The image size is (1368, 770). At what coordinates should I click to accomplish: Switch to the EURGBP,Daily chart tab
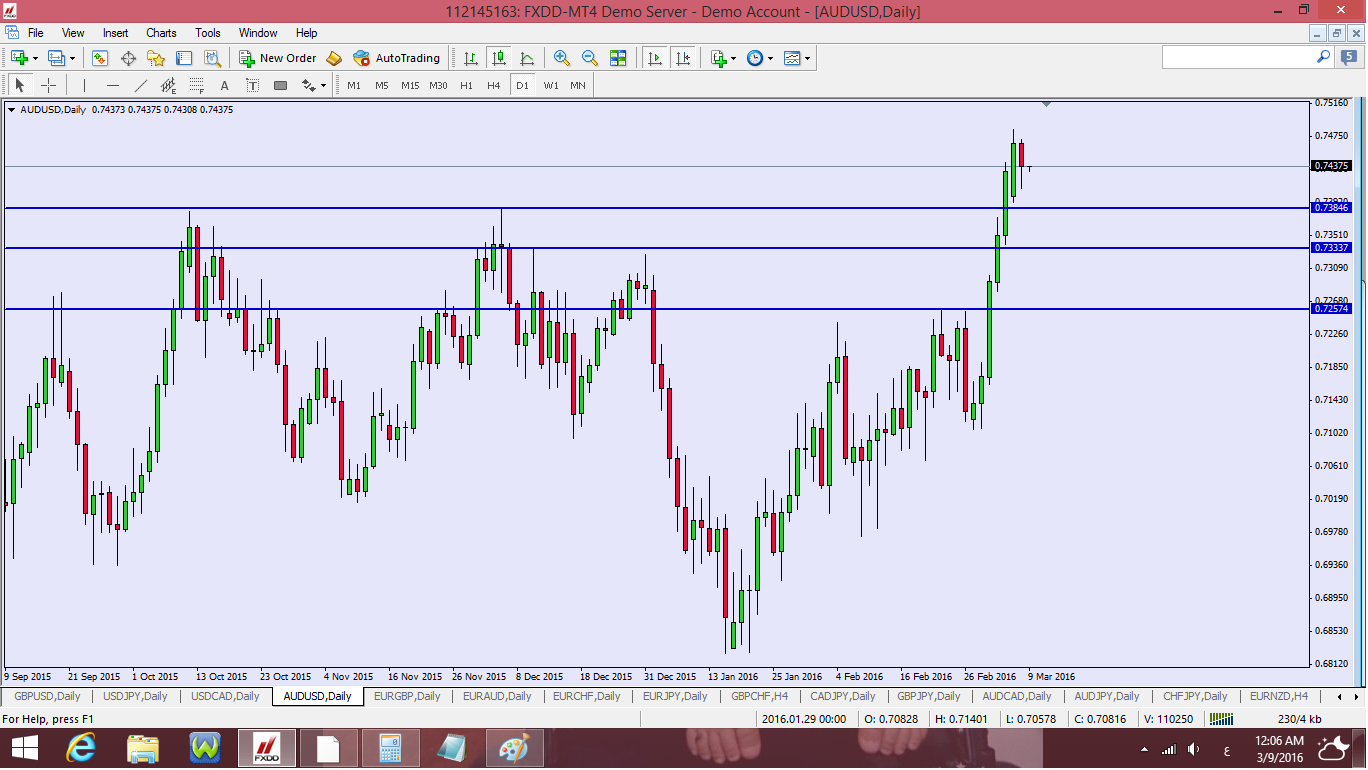(407, 696)
